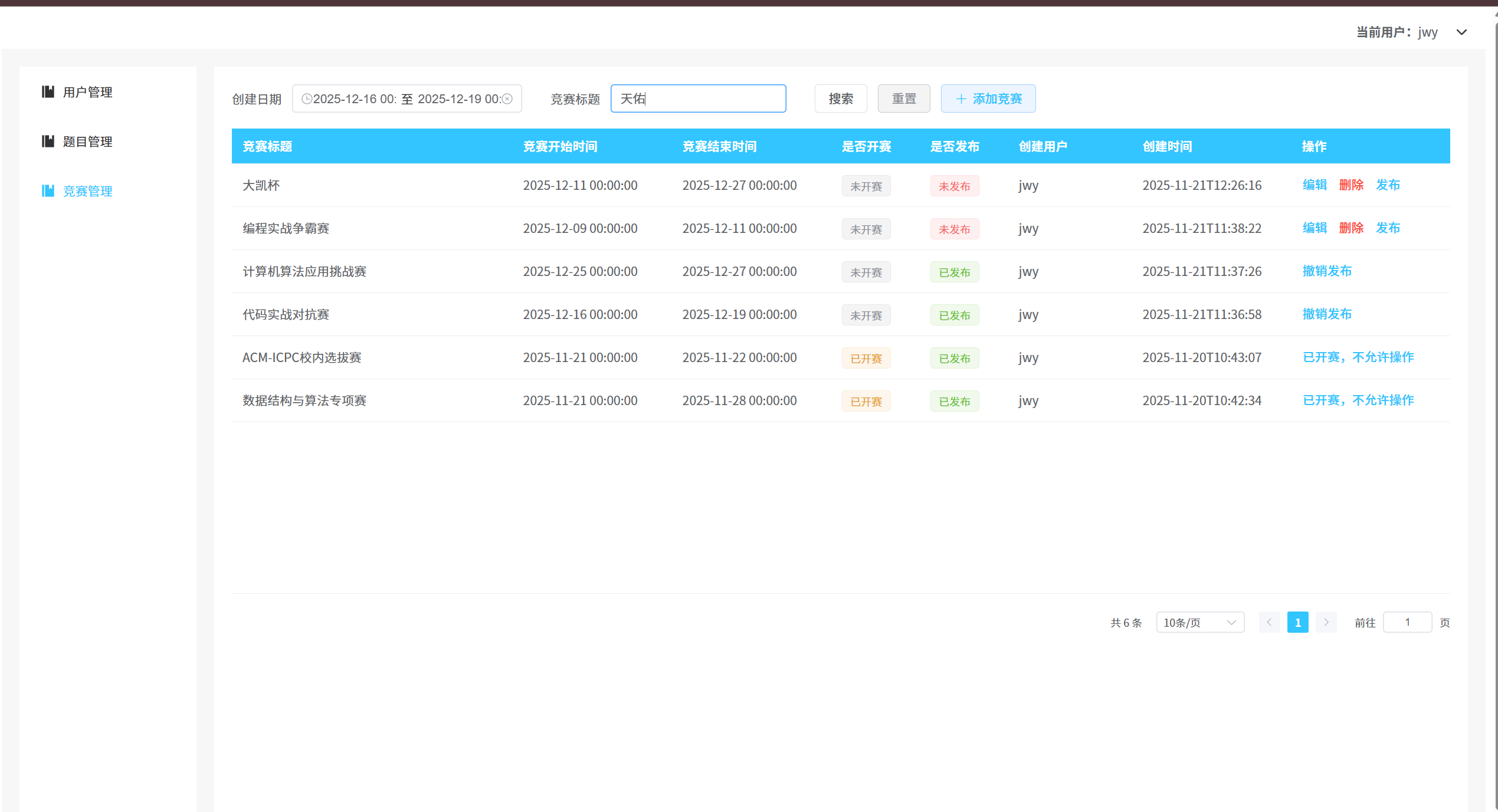Viewport: 1498px width, 812px height.
Task: Clear the date range with the circle-x icon
Action: coord(507,98)
